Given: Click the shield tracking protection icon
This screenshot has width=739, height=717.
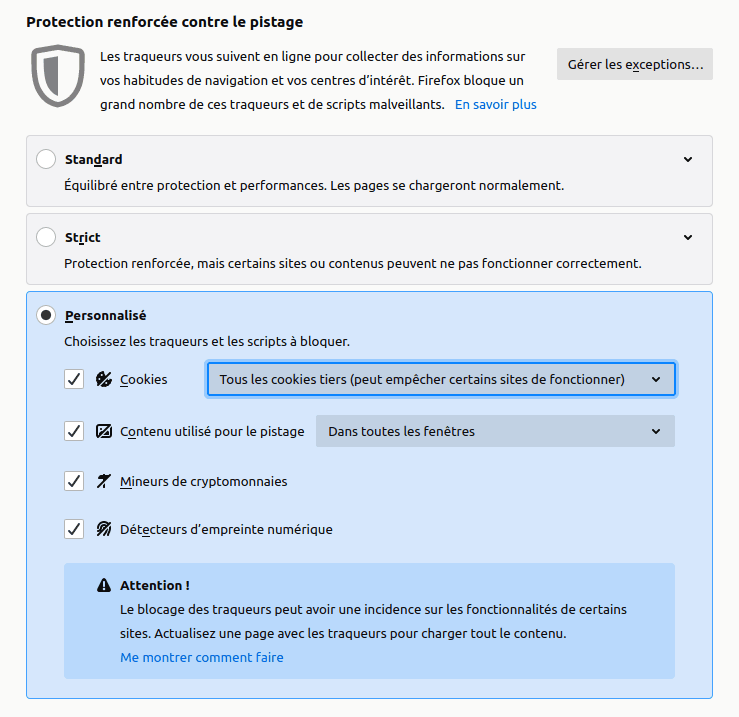Looking at the screenshot, I should (x=58, y=76).
